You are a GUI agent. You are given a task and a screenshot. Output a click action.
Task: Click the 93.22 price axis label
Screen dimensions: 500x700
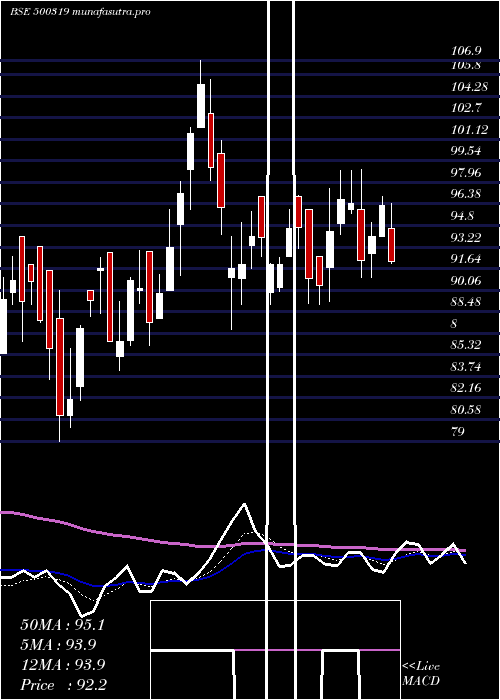pyautogui.click(x=466, y=237)
